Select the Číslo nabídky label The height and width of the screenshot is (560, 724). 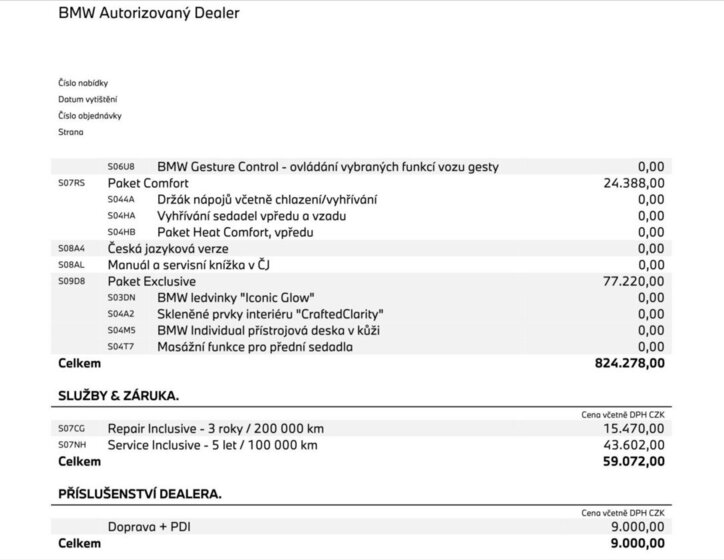pyautogui.click(x=83, y=83)
